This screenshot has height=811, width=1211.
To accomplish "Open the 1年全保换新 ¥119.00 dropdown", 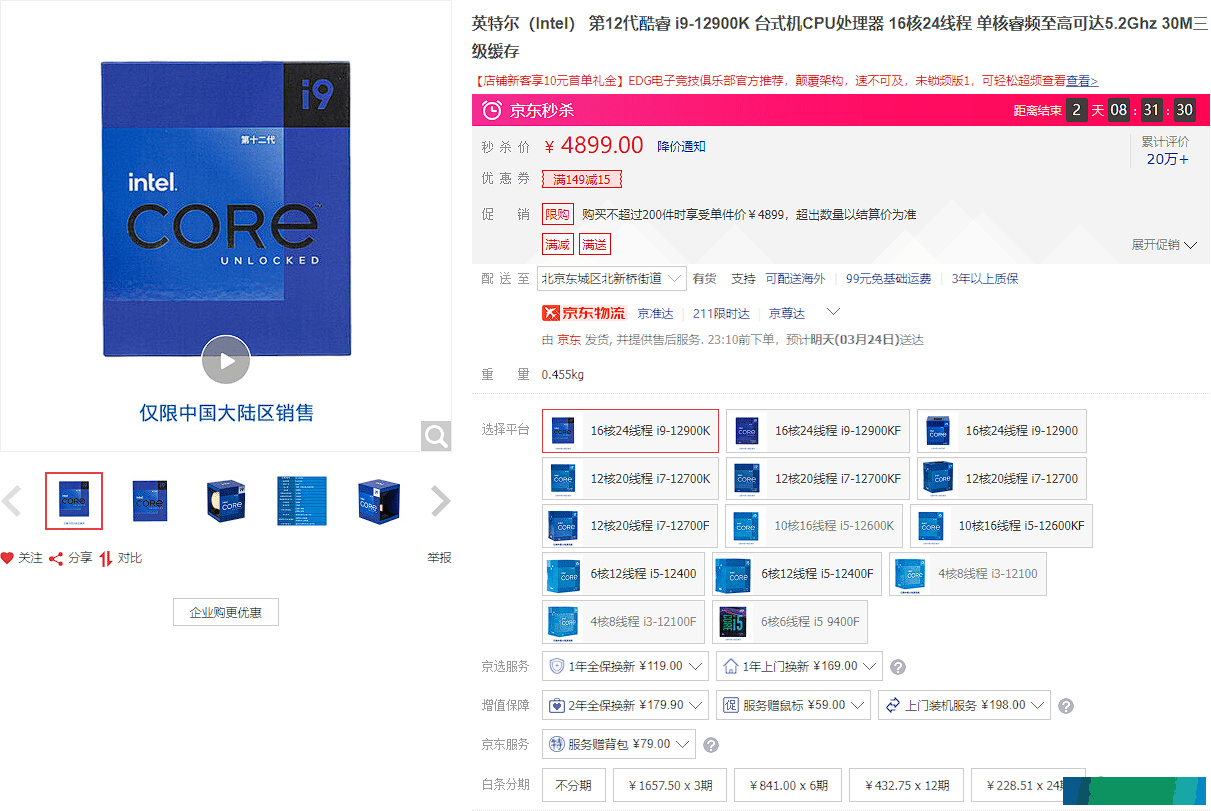I will pos(625,666).
